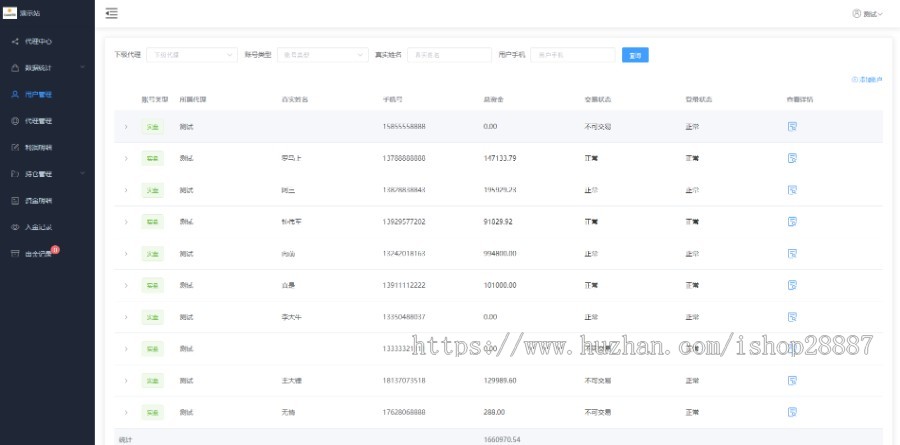900x445 pixels.
Task: Open details icon for phone 15855558888
Action: [x=792, y=126]
